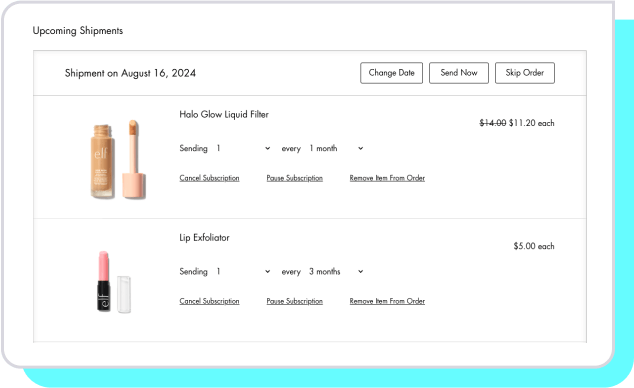Open the Lip Exfoliator product image
This screenshot has height=388, width=634.
pyautogui.click(x=114, y=282)
